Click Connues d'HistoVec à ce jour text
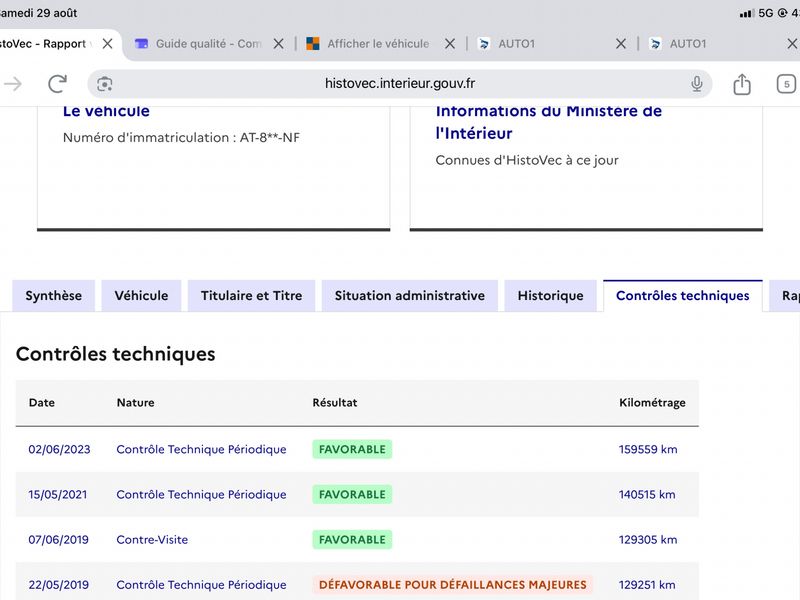Viewport: 800px width, 600px height. point(527,160)
